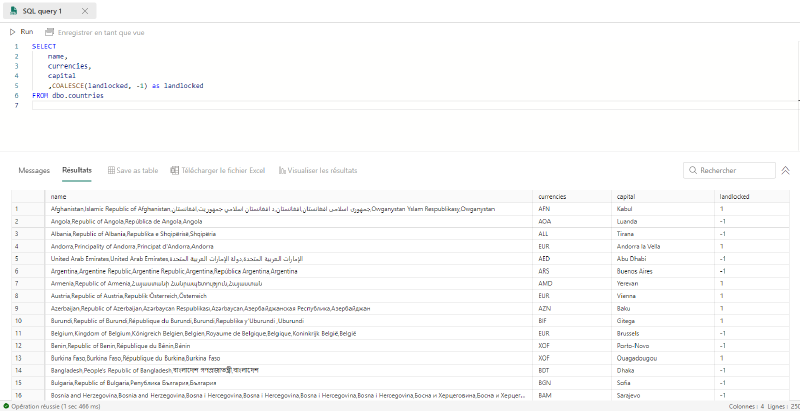Close the SQL query 1 tab
Image resolution: width=800 pixels, height=411 pixels.
[85, 11]
